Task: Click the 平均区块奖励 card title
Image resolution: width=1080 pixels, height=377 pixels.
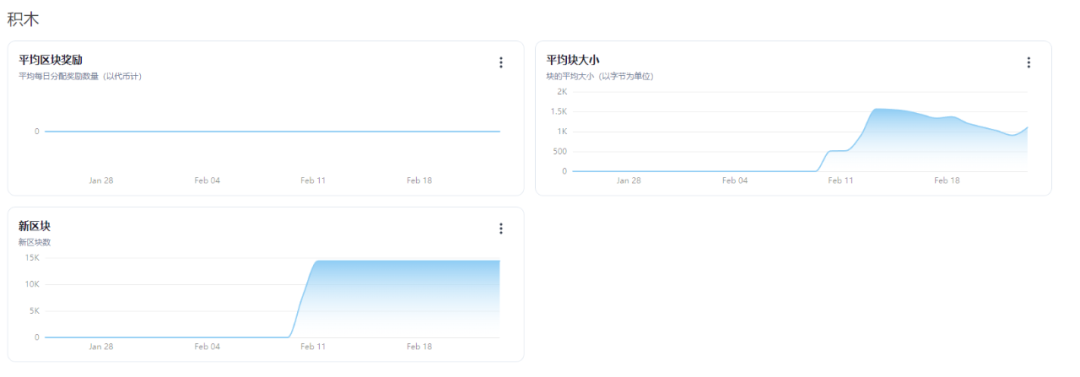Action: tap(51, 60)
